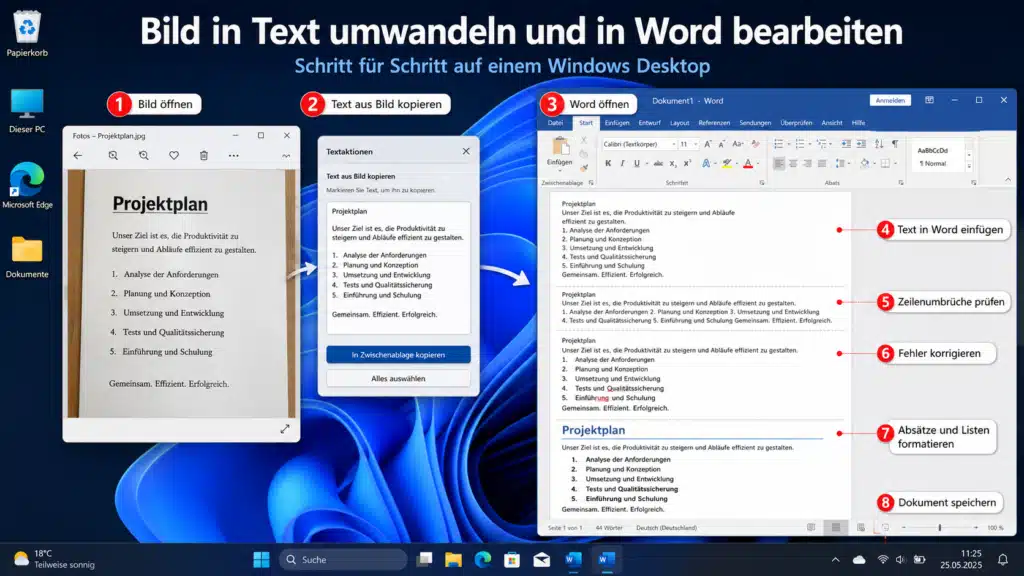
Task: Click the numbered list icon
Action: click(x=799, y=144)
